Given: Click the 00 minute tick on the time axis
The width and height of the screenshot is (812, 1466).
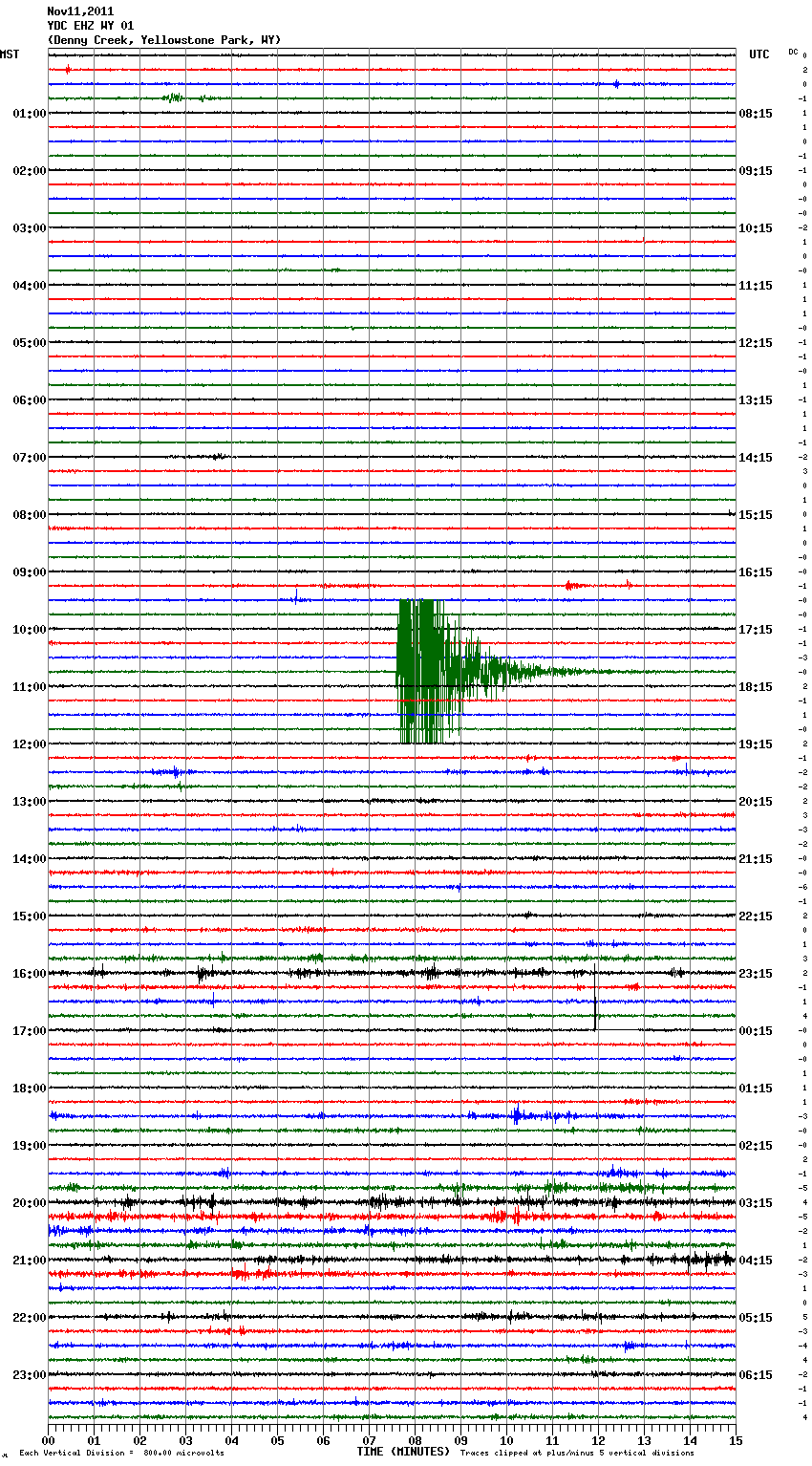Looking at the screenshot, I should [49, 1440].
